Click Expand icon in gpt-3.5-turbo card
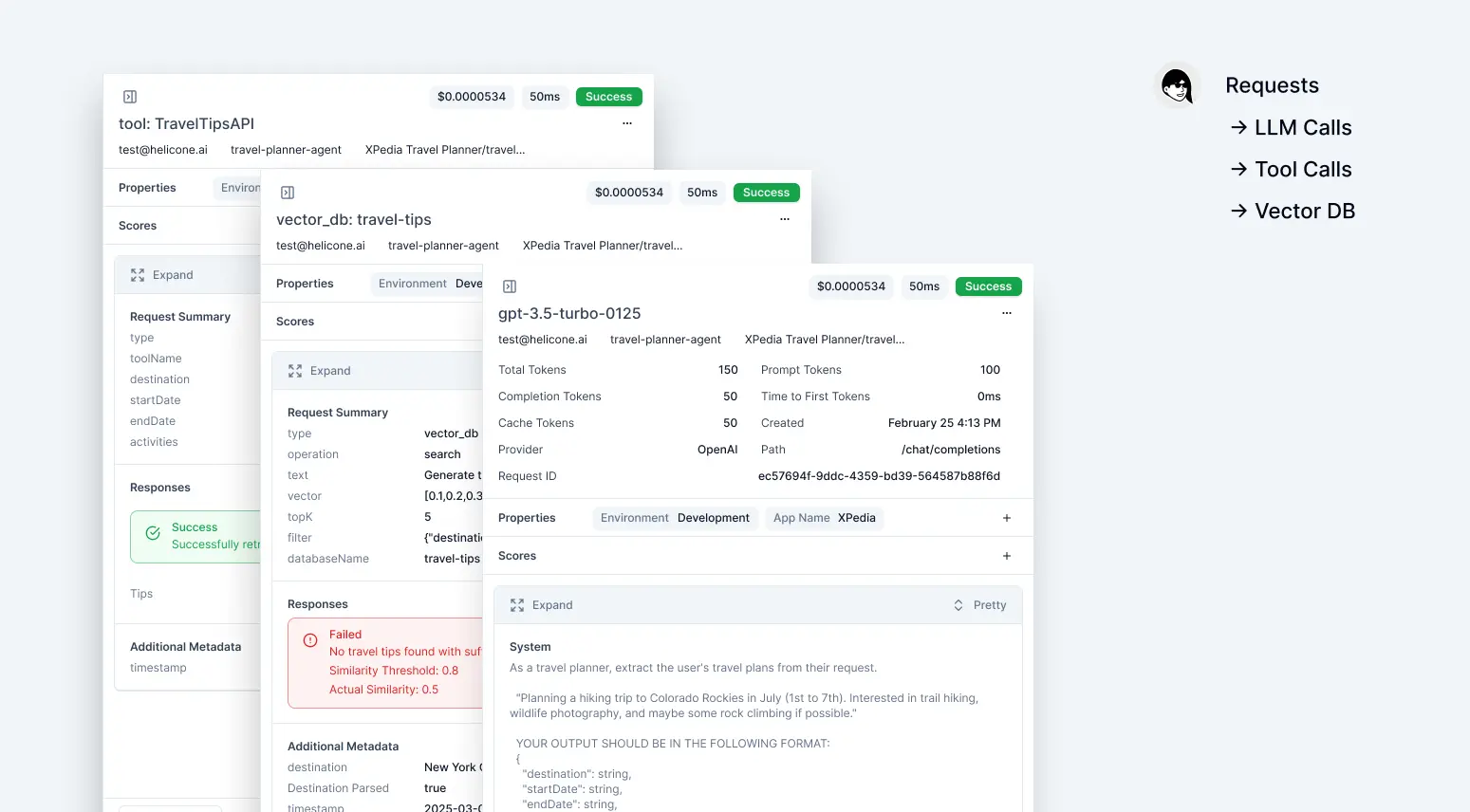 (x=517, y=605)
